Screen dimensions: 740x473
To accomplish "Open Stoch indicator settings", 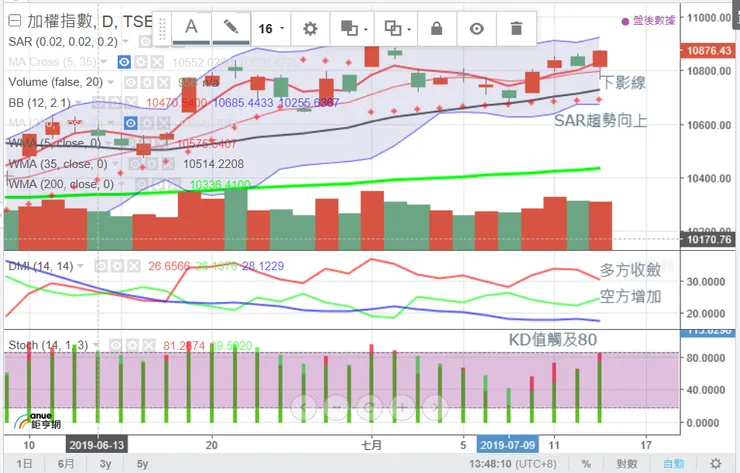I will (x=132, y=346).
